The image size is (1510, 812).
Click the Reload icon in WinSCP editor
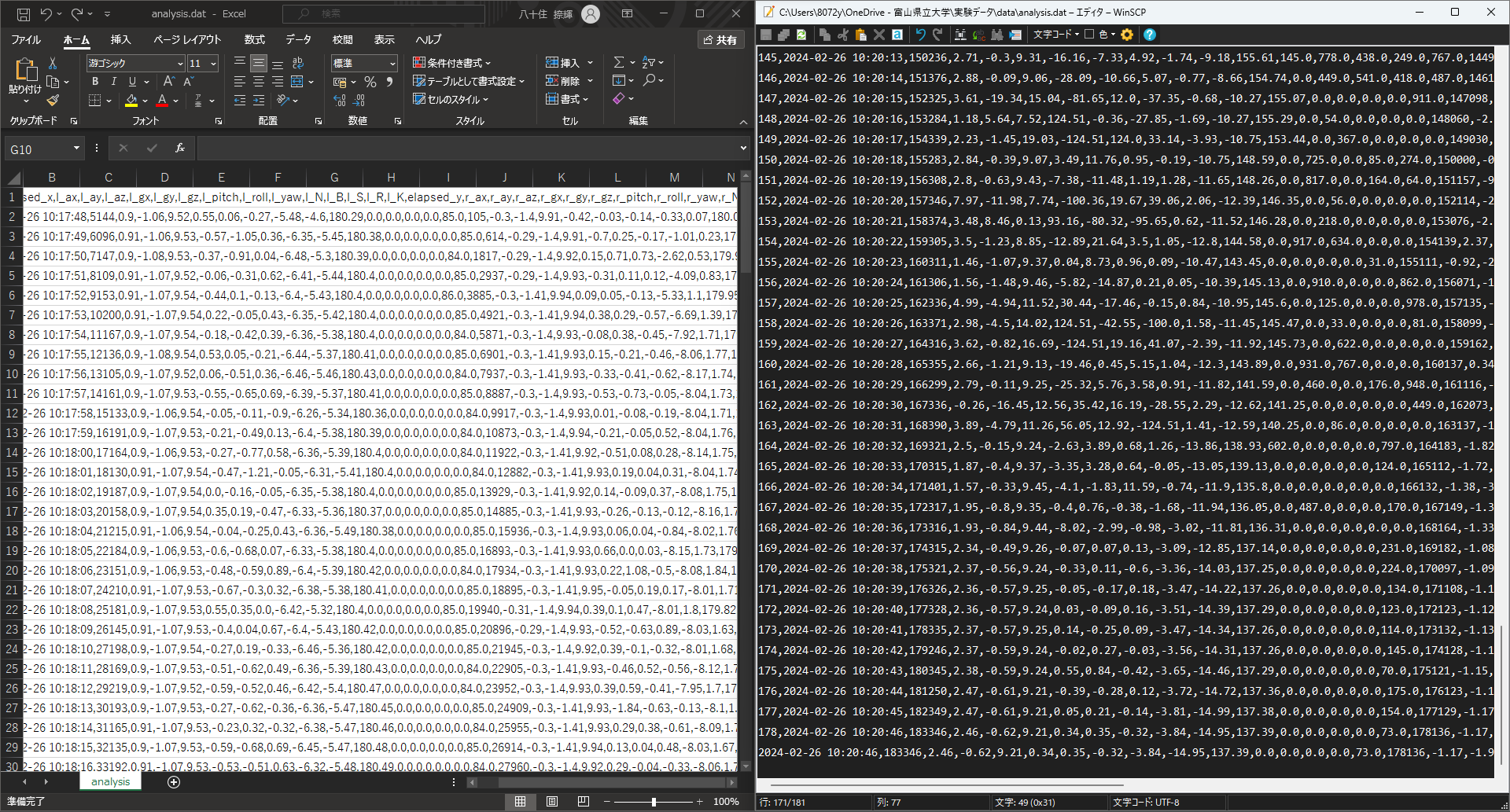[x=801, y=35]
